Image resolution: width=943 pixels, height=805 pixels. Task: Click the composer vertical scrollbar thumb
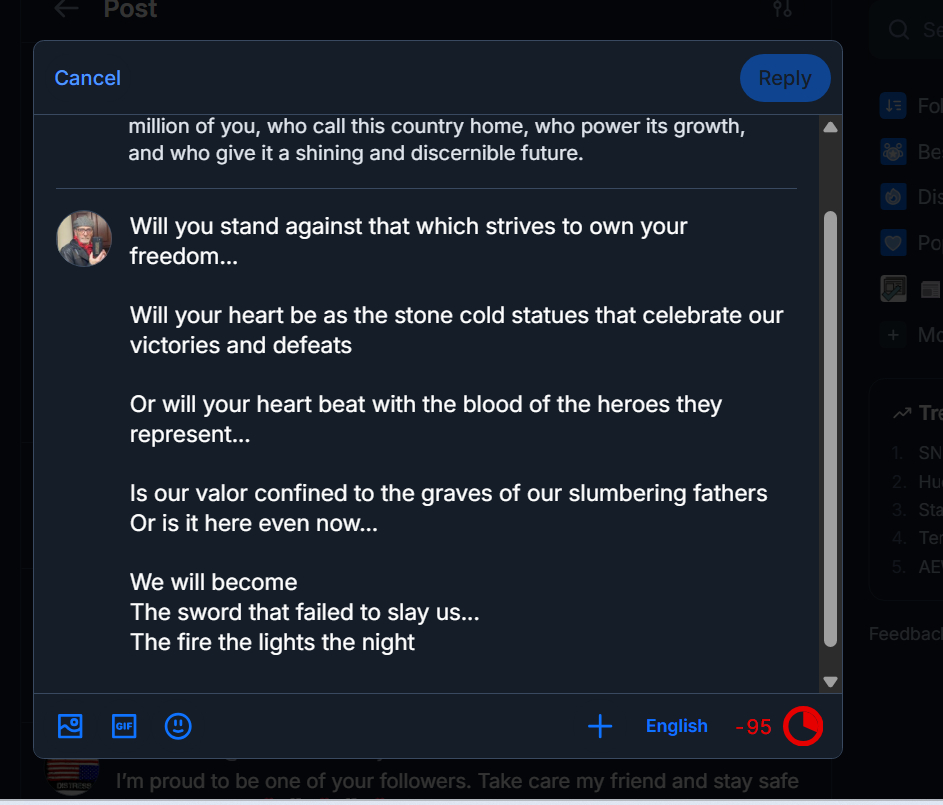[x=829, y=430]
